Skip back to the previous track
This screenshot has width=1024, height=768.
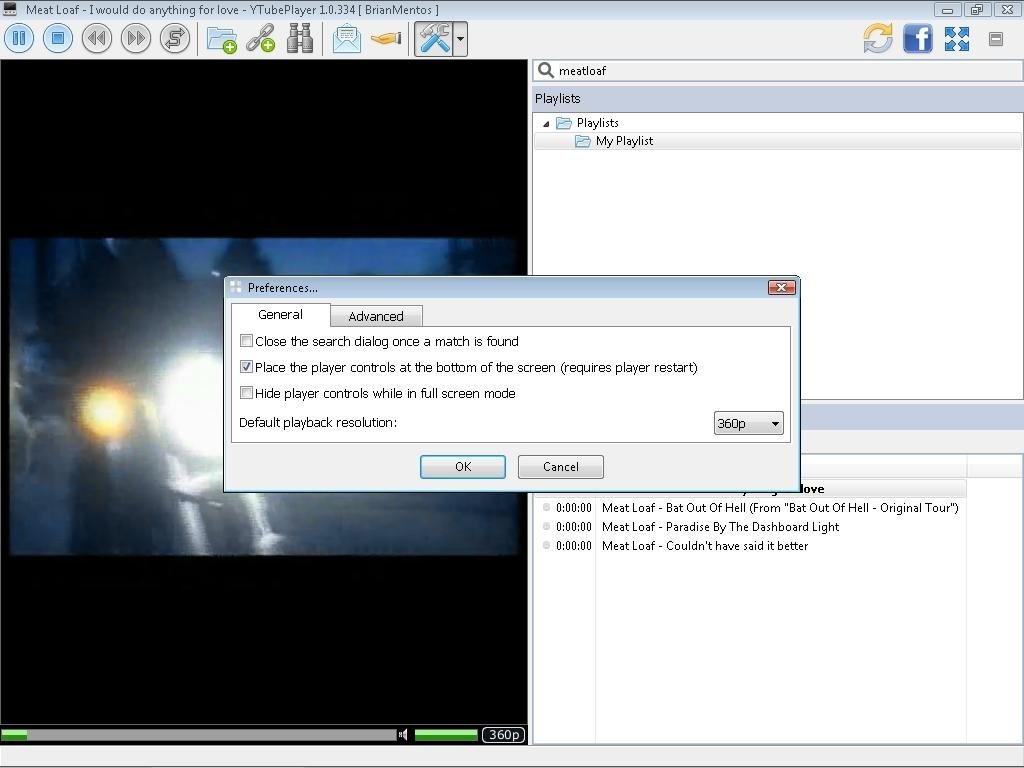97,39
